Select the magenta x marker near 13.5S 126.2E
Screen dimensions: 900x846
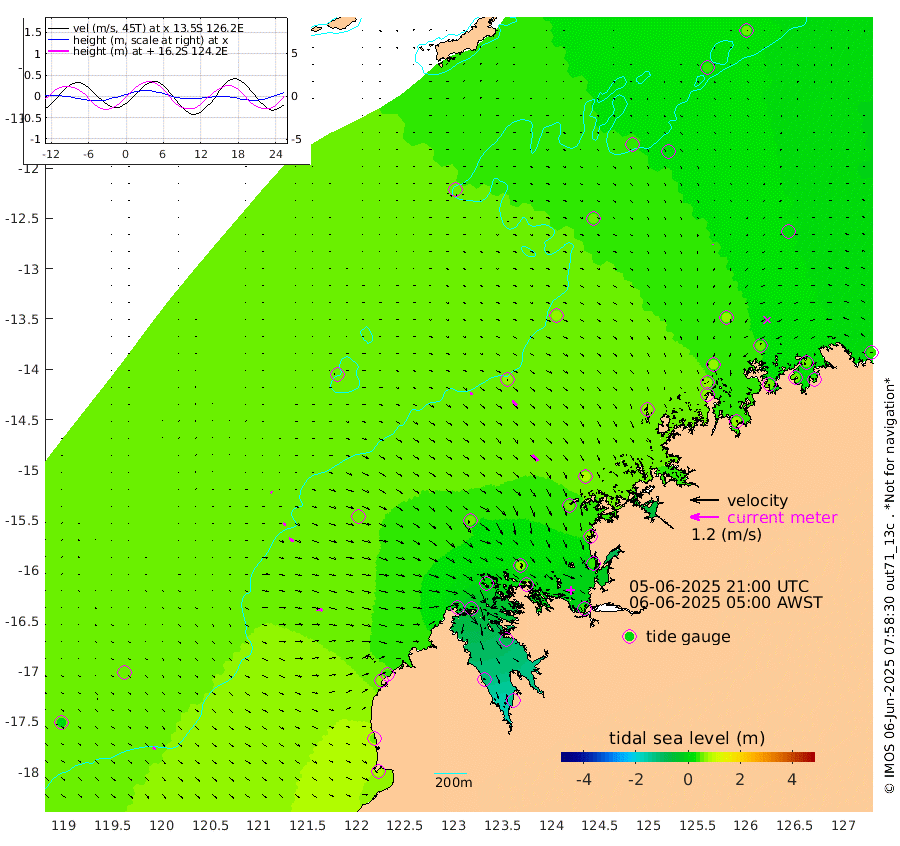766,320
